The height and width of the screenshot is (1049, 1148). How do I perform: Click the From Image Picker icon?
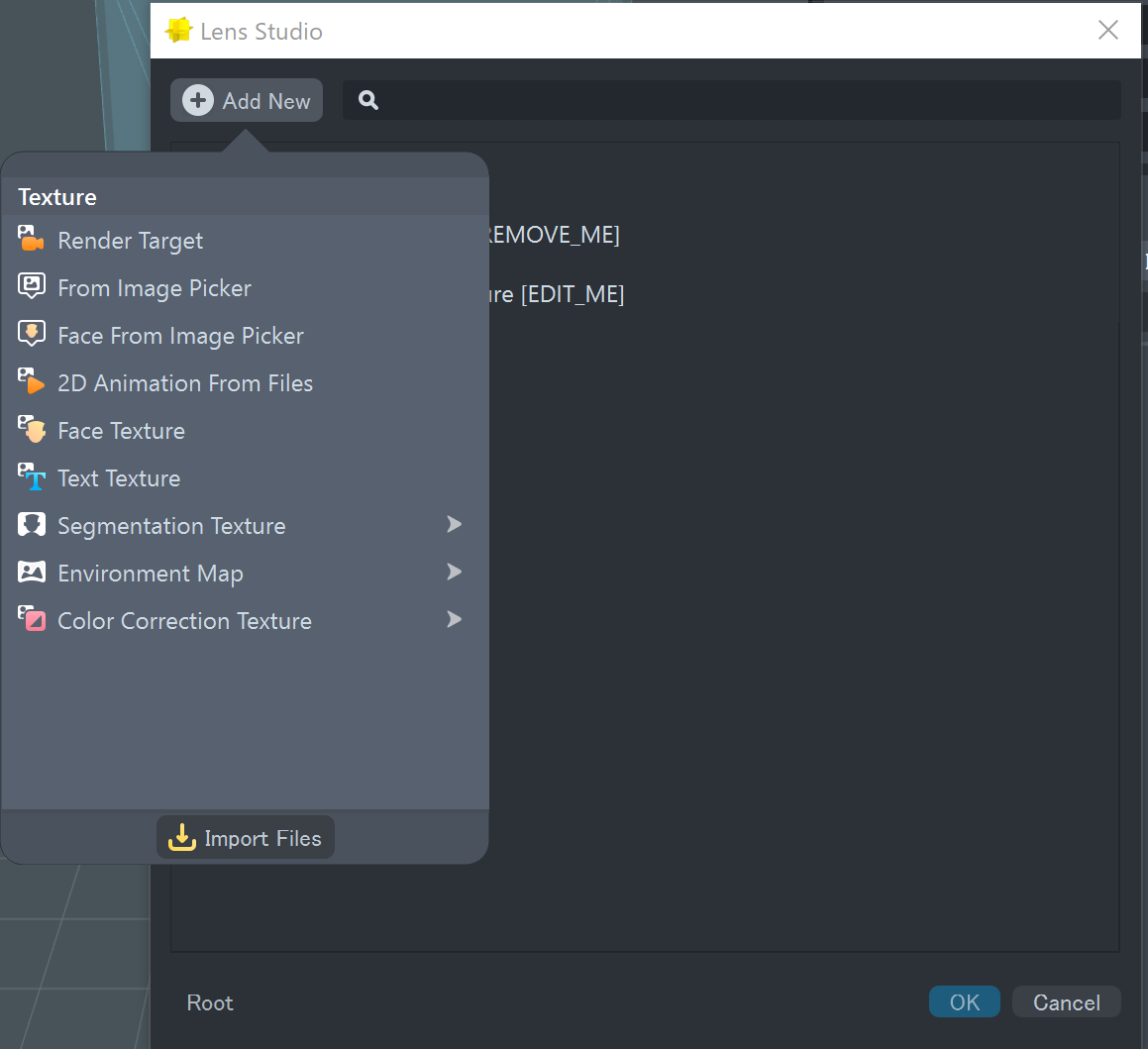pyautogui.click(x=31, y=286)
